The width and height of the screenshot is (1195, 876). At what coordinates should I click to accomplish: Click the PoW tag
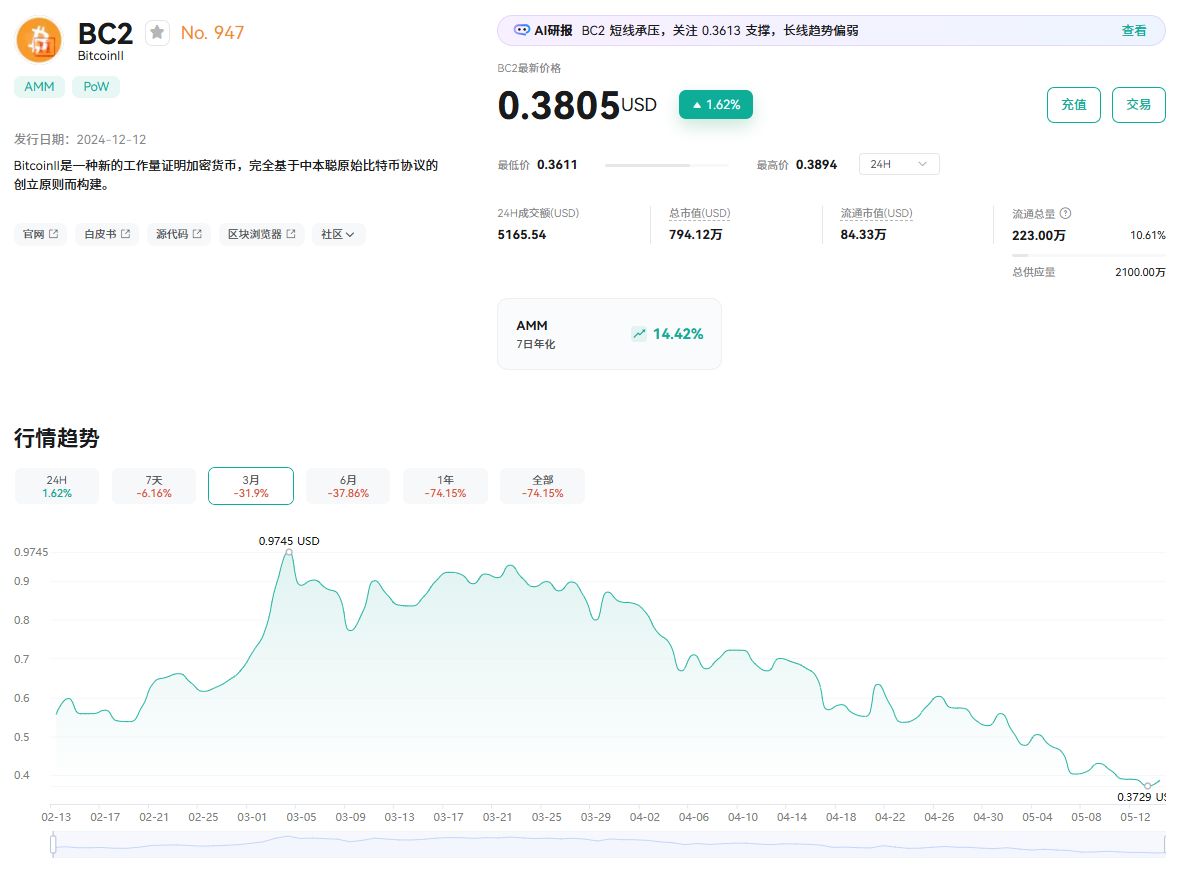coord(96,87)
